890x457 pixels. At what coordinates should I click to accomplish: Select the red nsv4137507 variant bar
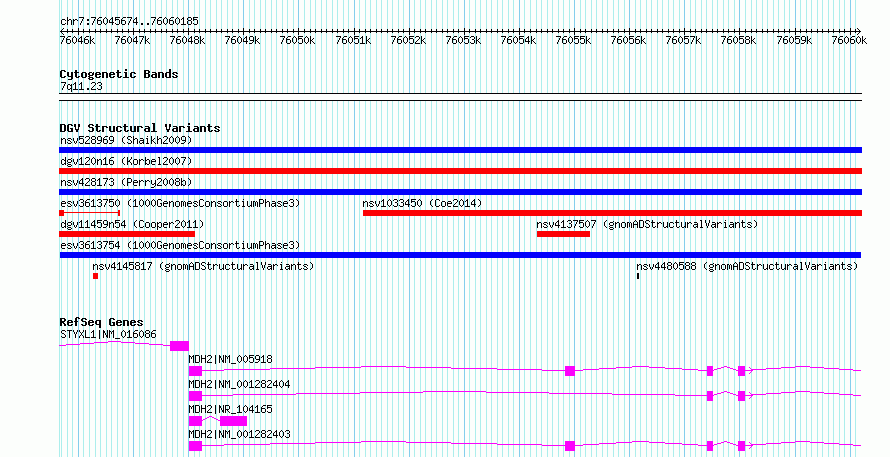(563, 234)
